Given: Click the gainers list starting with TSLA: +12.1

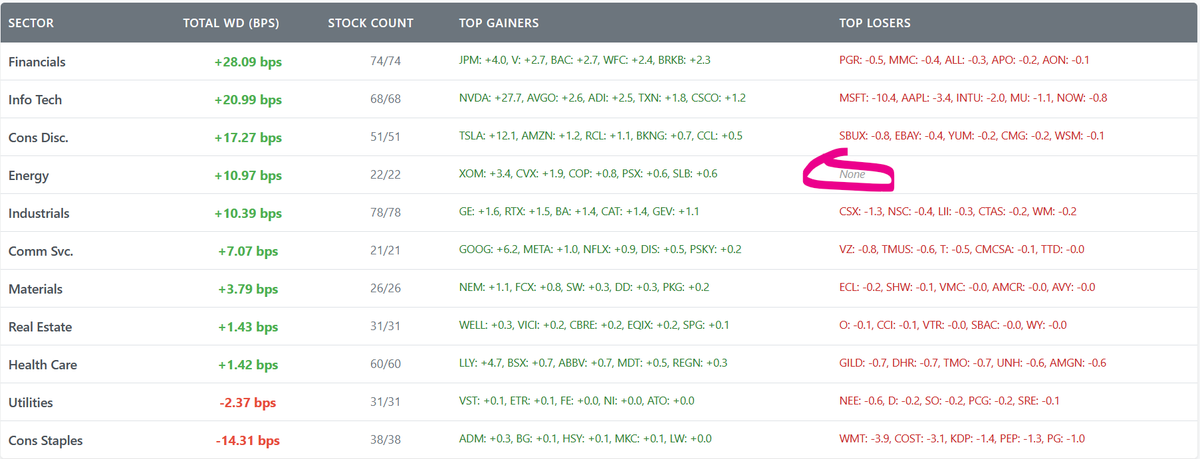Looking at the screenshot, I should tap(600, 137).
